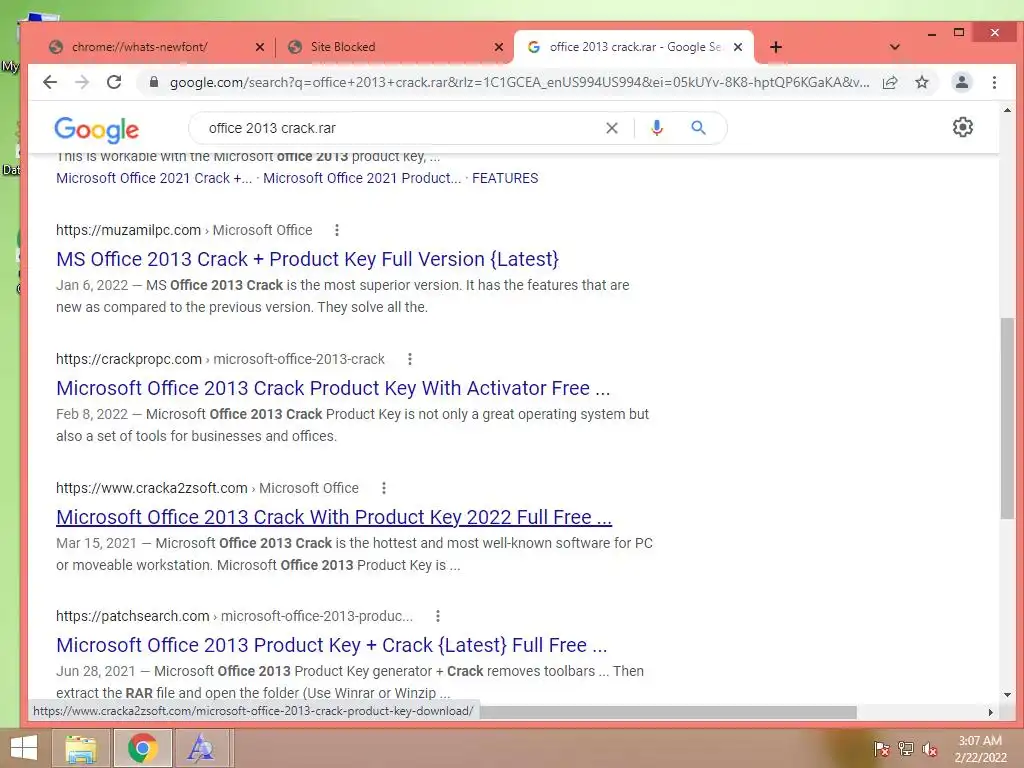Focus the address bar URL

[x=519, y=82]
